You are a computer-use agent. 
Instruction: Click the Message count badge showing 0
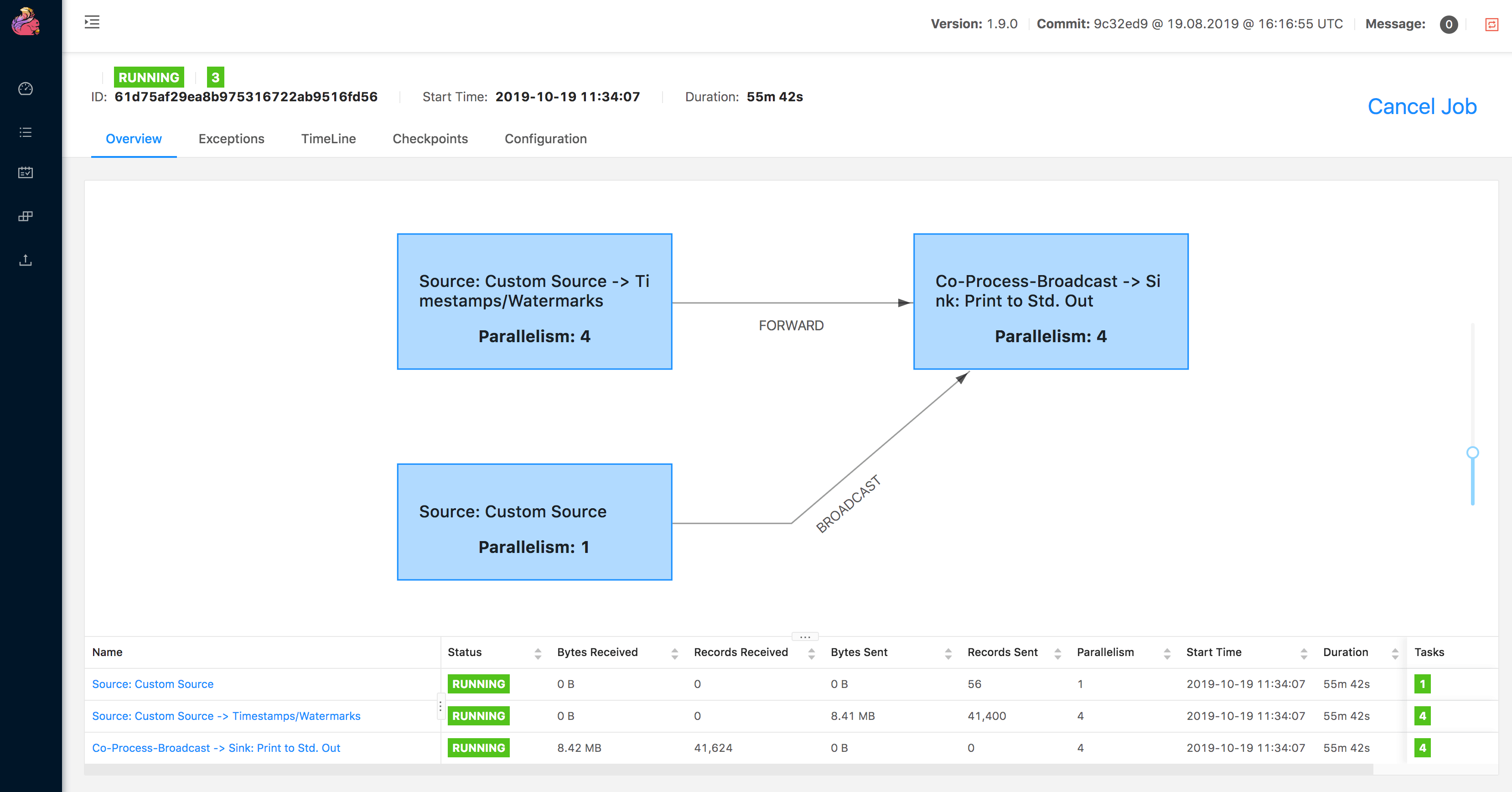point(1449,24)
